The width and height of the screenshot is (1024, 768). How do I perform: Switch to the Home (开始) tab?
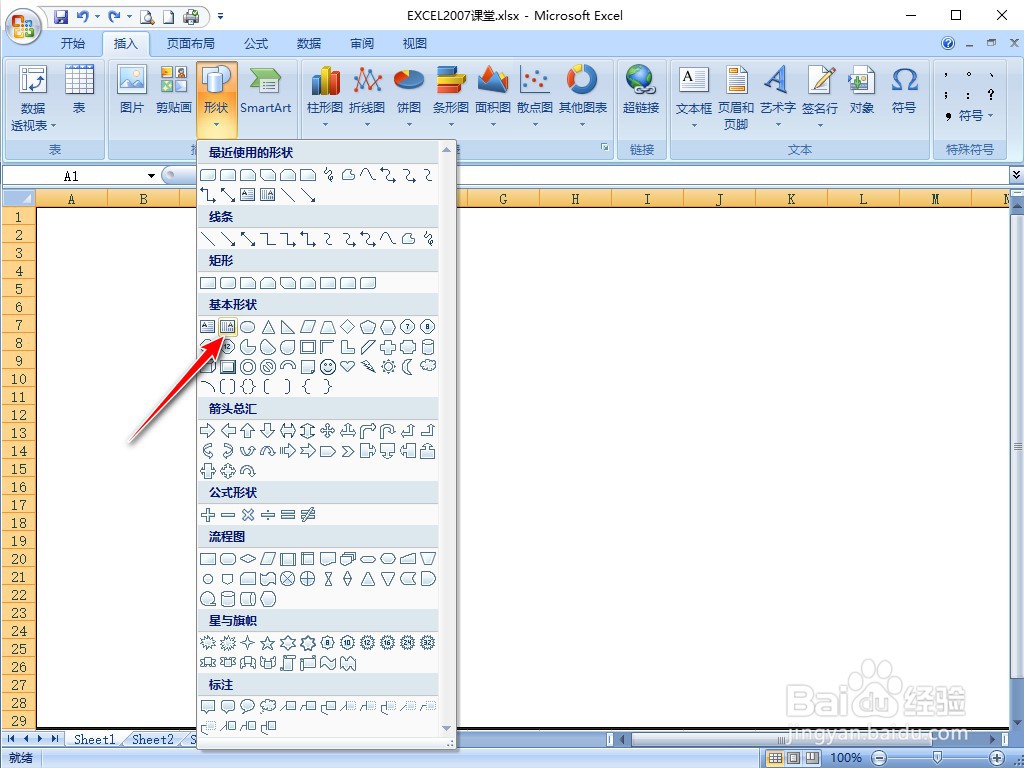click(72, 44)
